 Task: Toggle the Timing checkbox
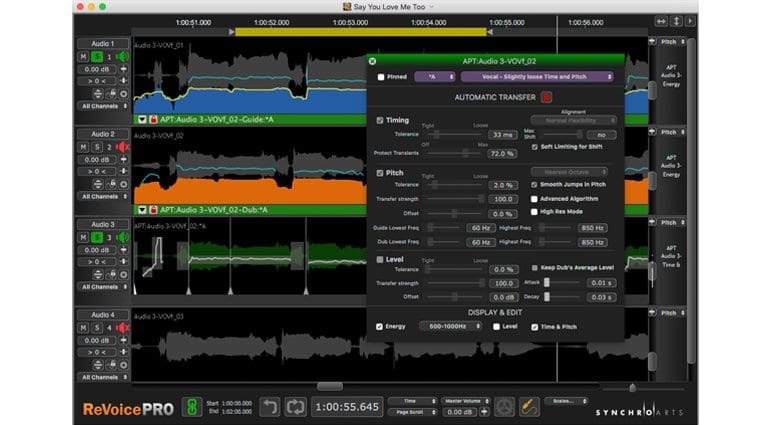pos(380,120)
